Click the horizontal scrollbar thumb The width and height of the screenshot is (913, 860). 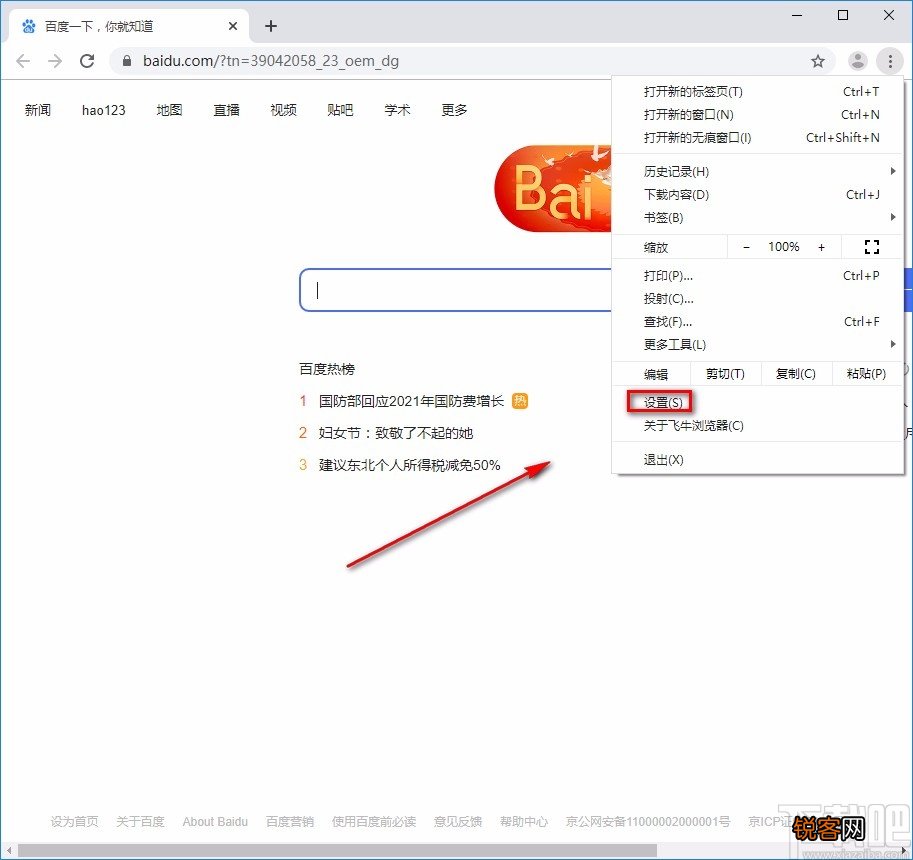tap(337, 851)
